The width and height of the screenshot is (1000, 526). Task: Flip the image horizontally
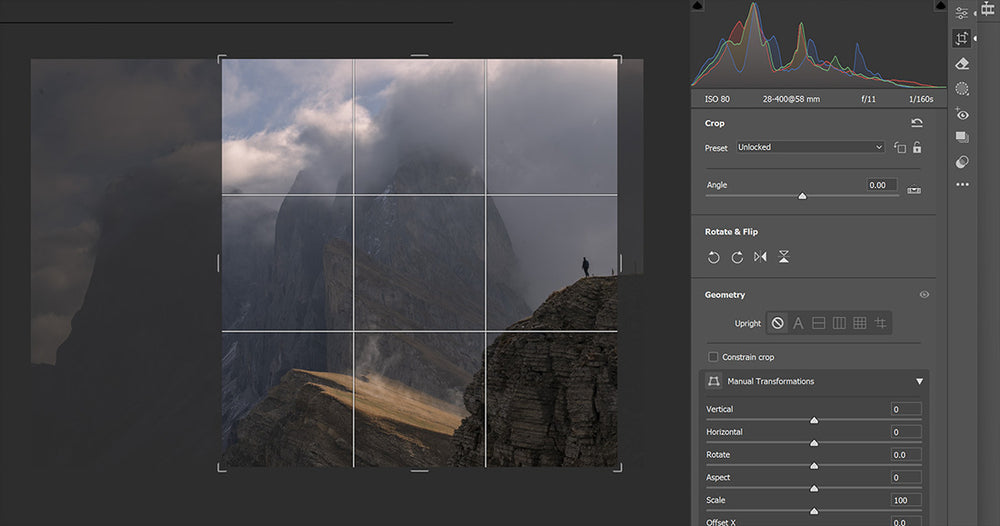pyautogui.click(x=760, y=257)
